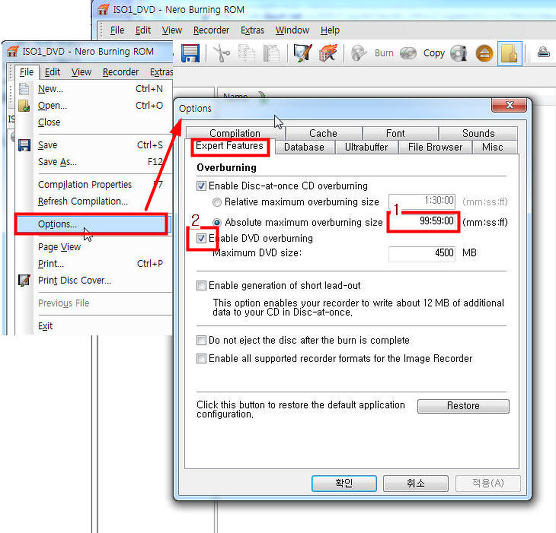Open the Font tab
This screenshot has height=533, width=556.
(395, 133)
